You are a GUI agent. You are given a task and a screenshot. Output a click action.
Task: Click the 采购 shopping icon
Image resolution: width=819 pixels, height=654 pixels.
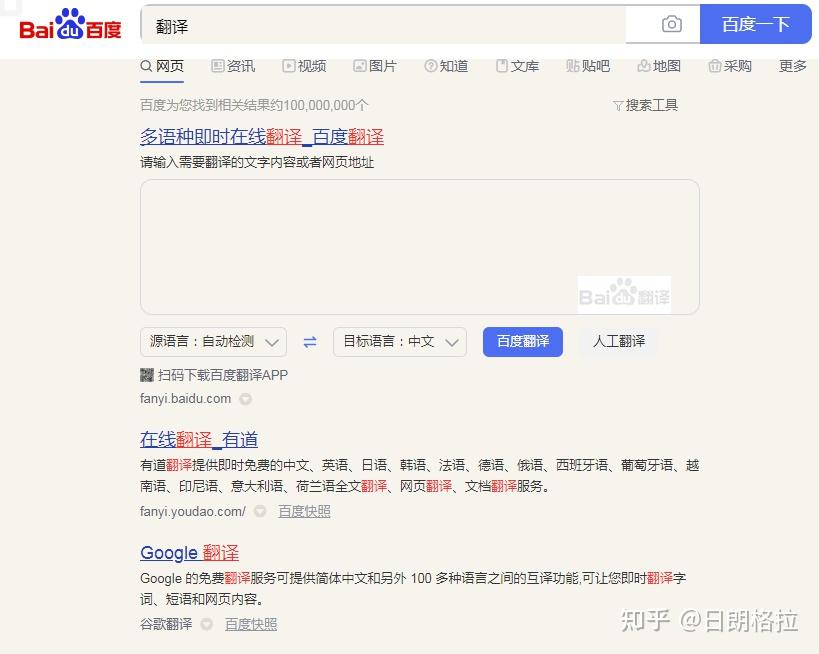715,66
